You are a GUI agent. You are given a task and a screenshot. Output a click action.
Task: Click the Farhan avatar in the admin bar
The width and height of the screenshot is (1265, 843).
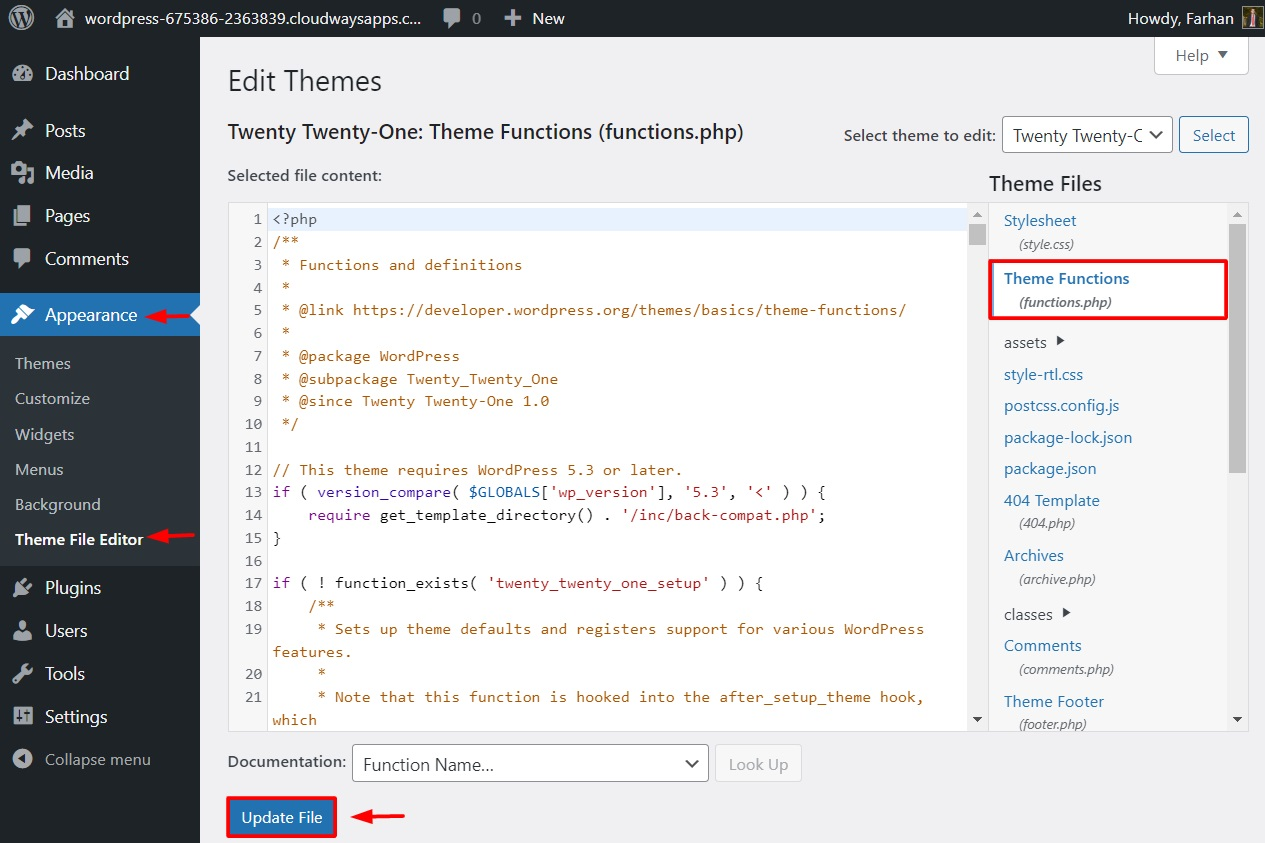click(1251, 17)
